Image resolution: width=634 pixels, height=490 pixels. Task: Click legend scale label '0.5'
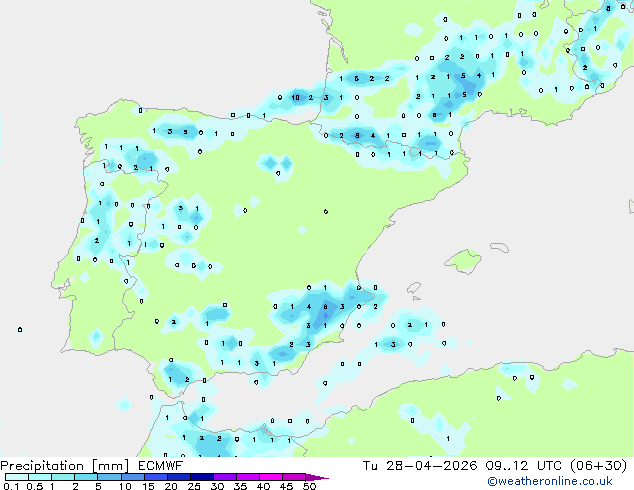(35, 486)
